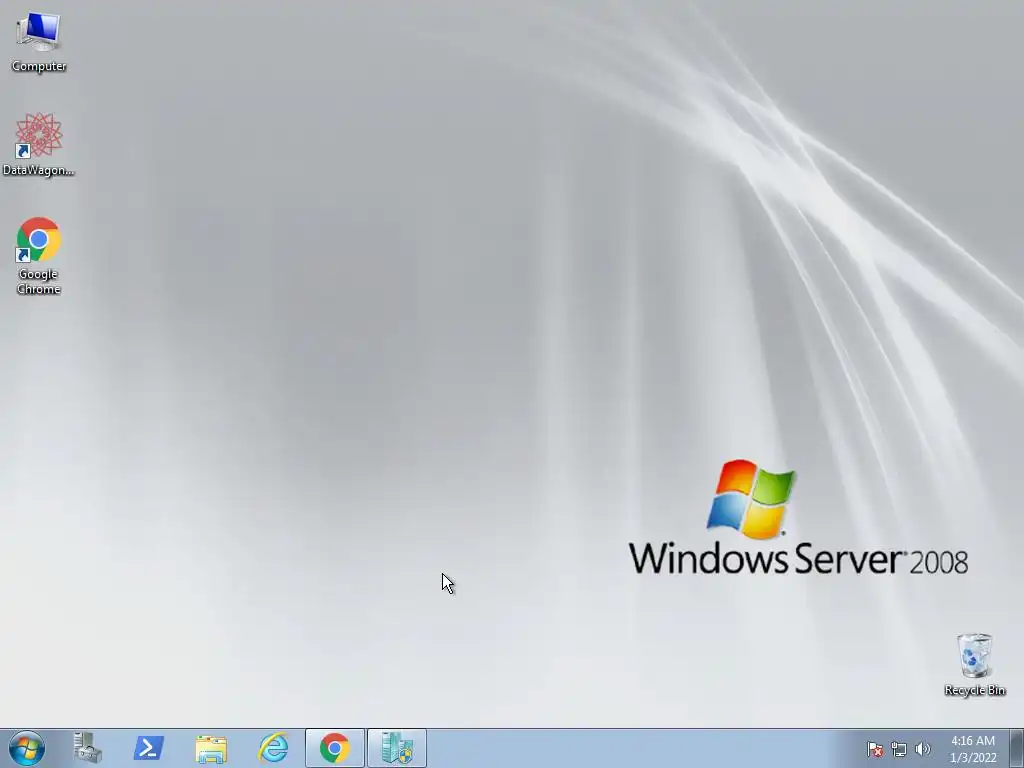1024x768 pixels.
Task: Open Server Manager from the taskbar
Action: [87, 748]
